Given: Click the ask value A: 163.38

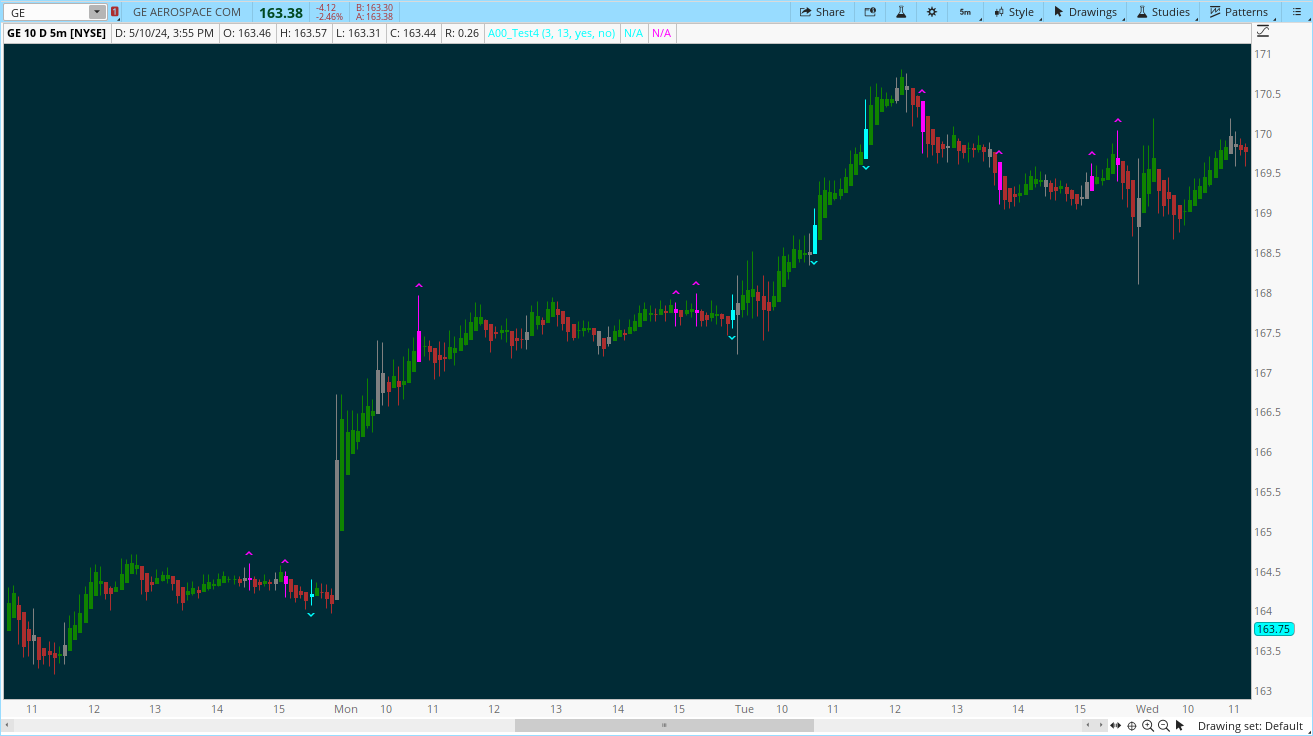Looking at the screenshot, I should (374, 17).
